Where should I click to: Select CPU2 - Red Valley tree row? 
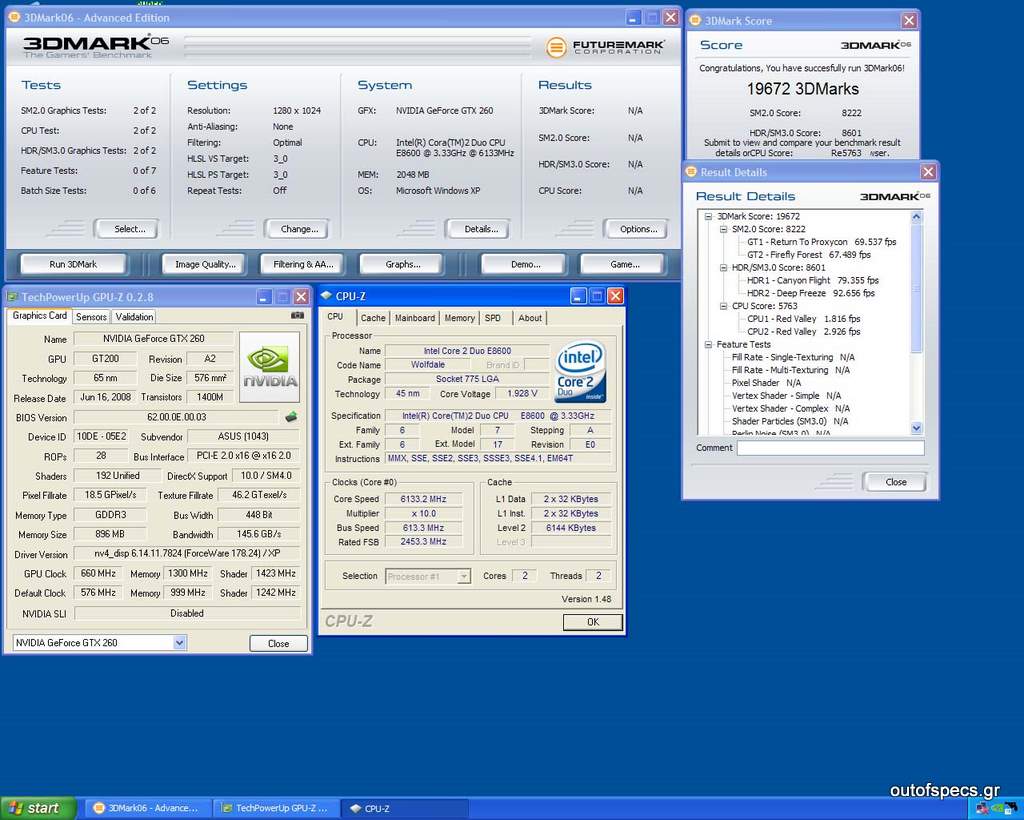(803, 332)
